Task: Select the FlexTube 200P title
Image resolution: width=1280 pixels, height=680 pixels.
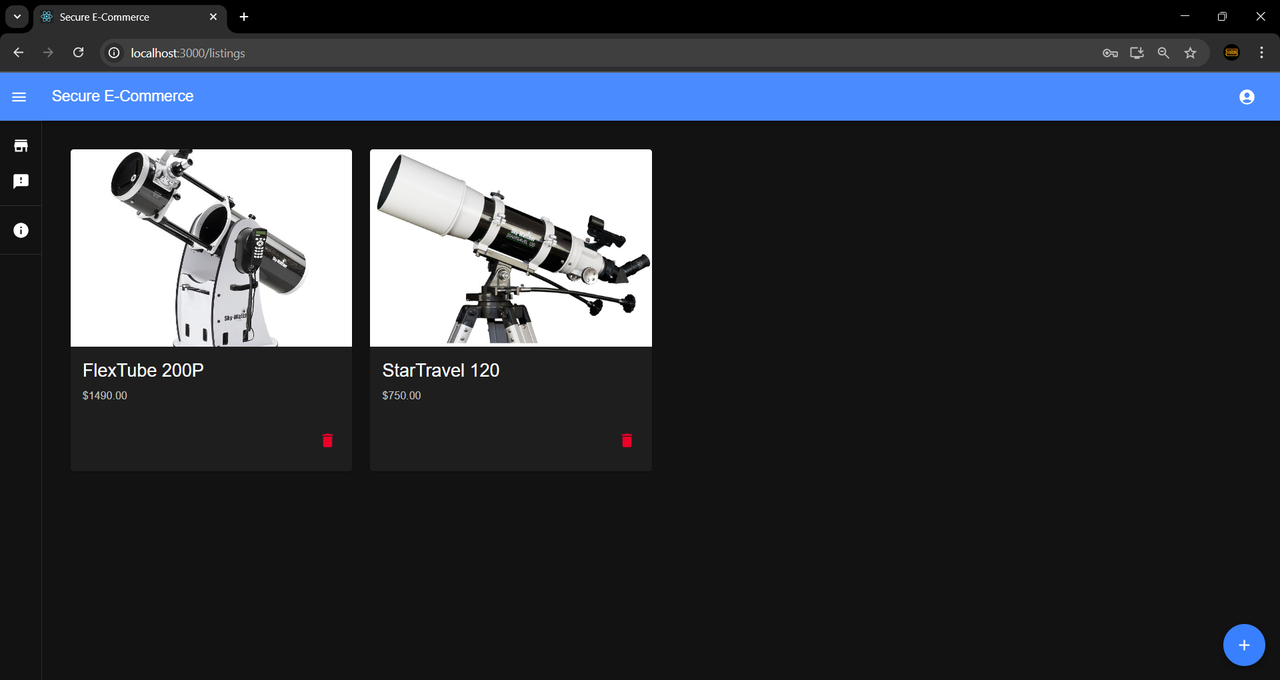Action: click(143, 370)
